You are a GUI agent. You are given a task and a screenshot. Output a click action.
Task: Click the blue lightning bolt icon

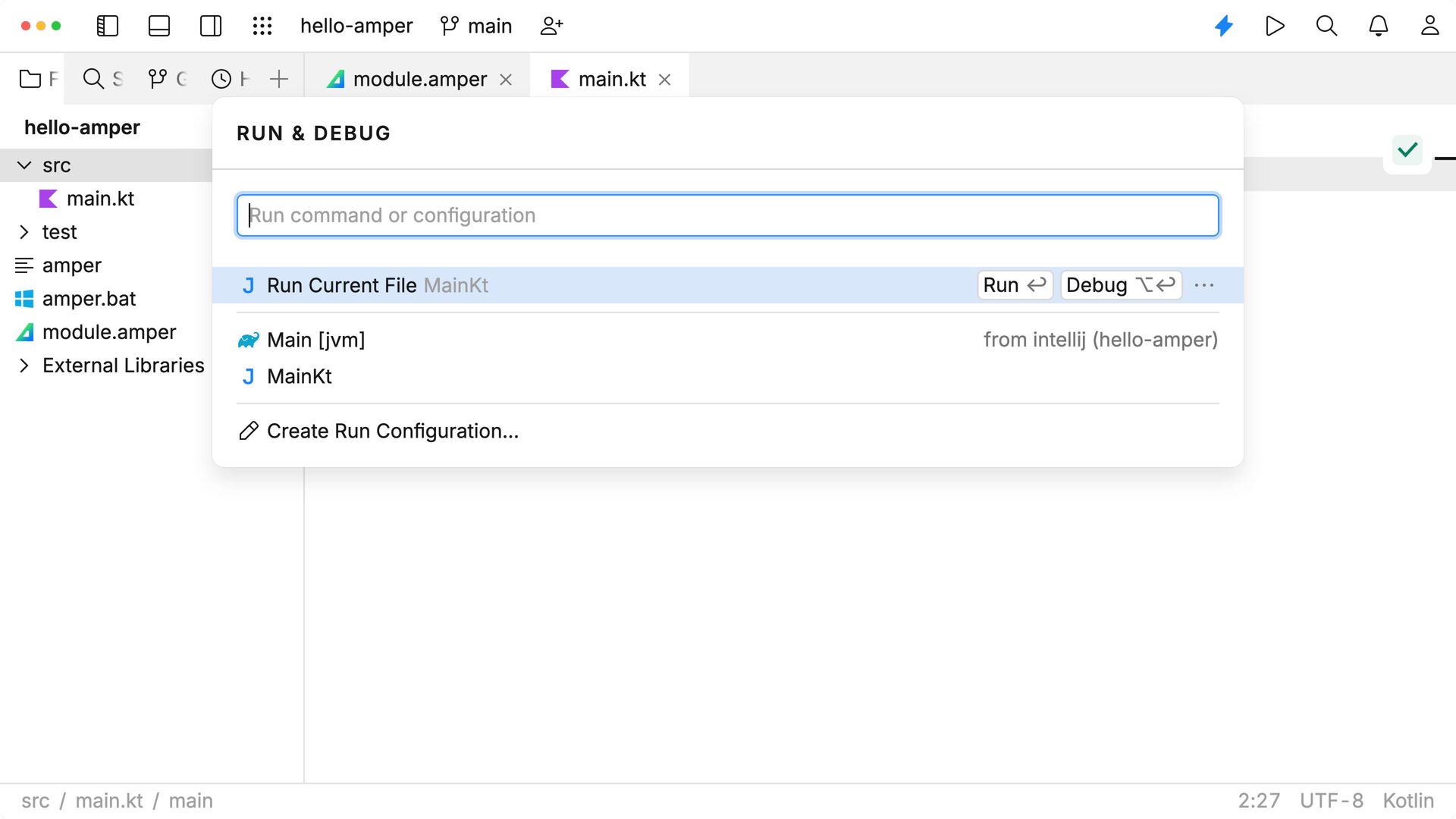click(x=1224, y=26)
